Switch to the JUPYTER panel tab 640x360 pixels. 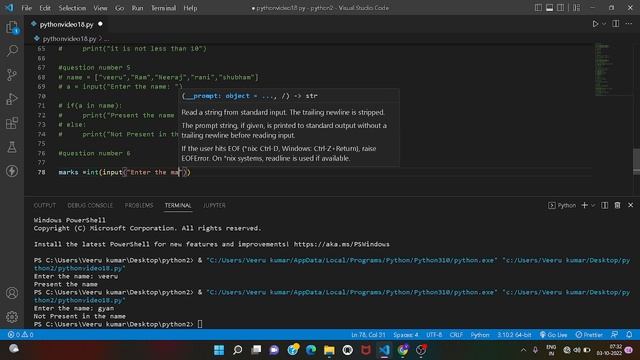click(x=214, y=205)
